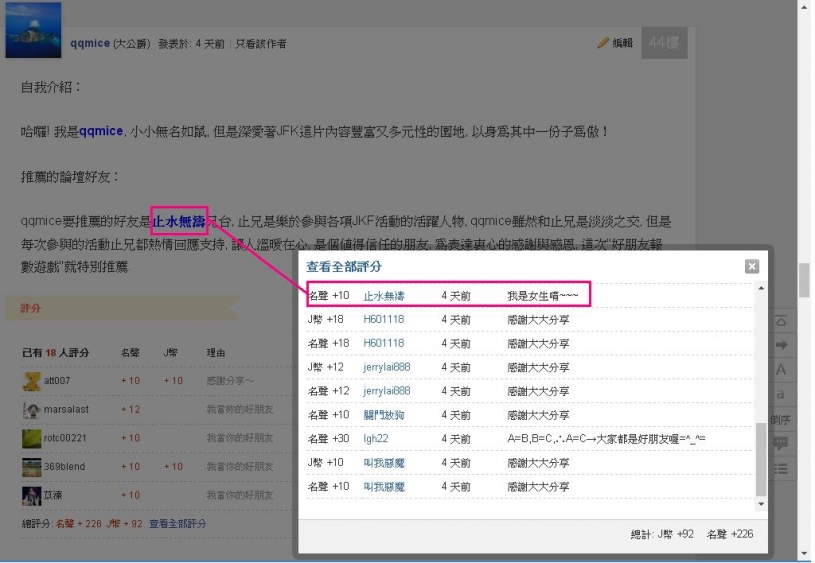Click att007 username in rating list
The width and height of the screenshot is (815, 563).
coord(57,381)
